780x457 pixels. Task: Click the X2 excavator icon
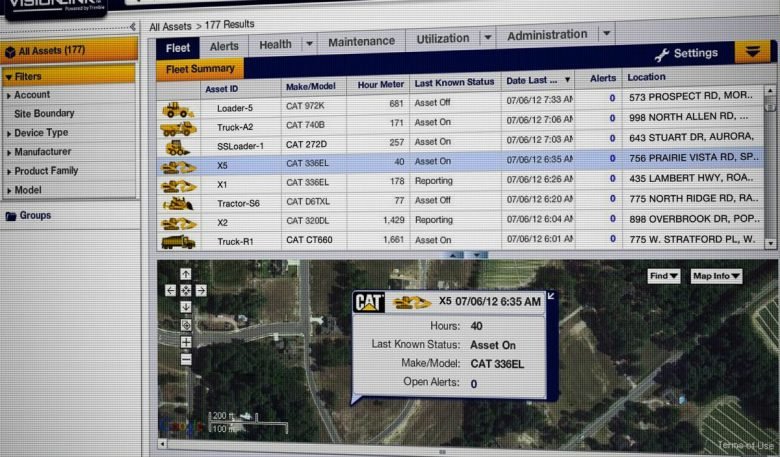179,224
